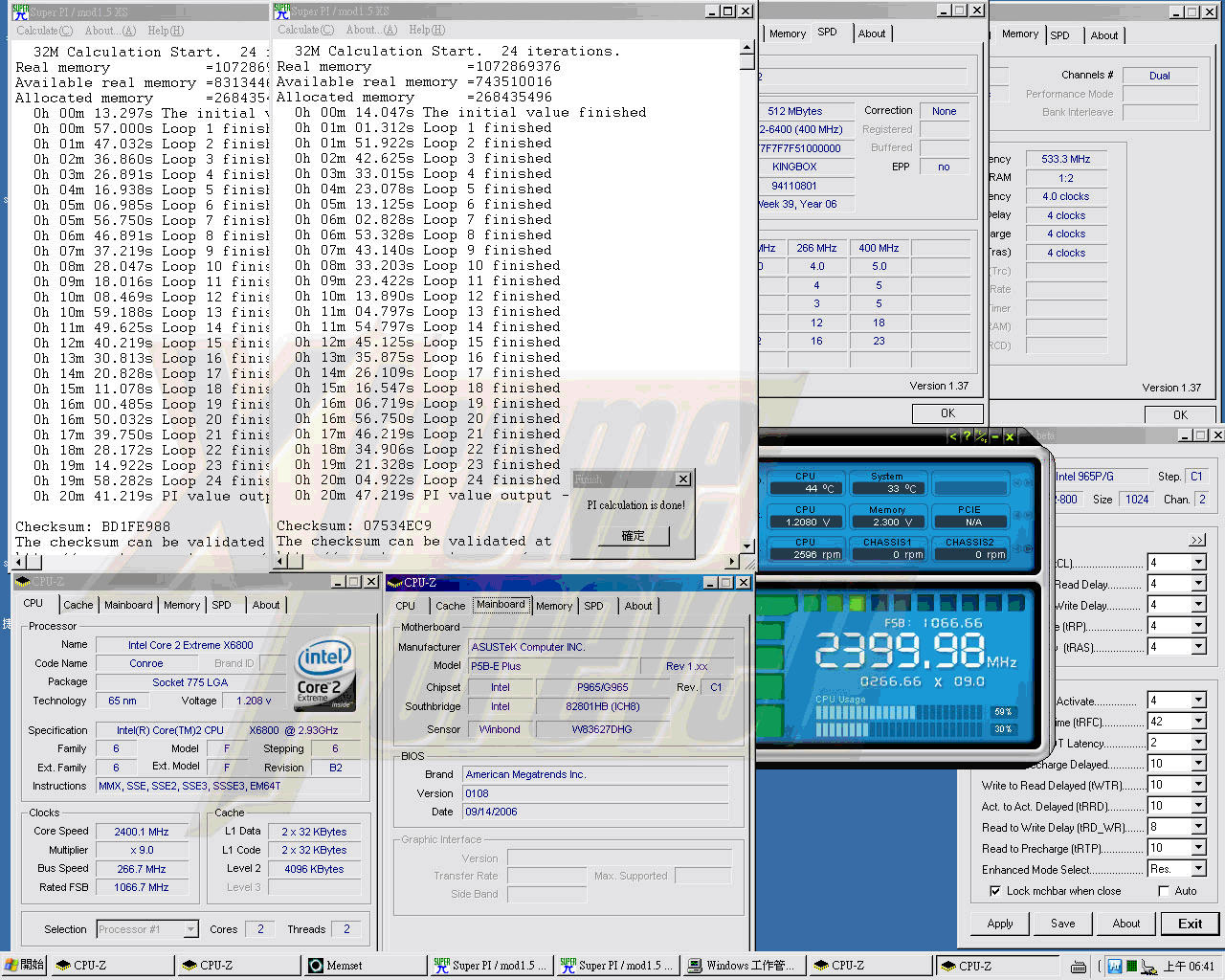Click the '<' collapse icon on PC Probe widget

952,436
